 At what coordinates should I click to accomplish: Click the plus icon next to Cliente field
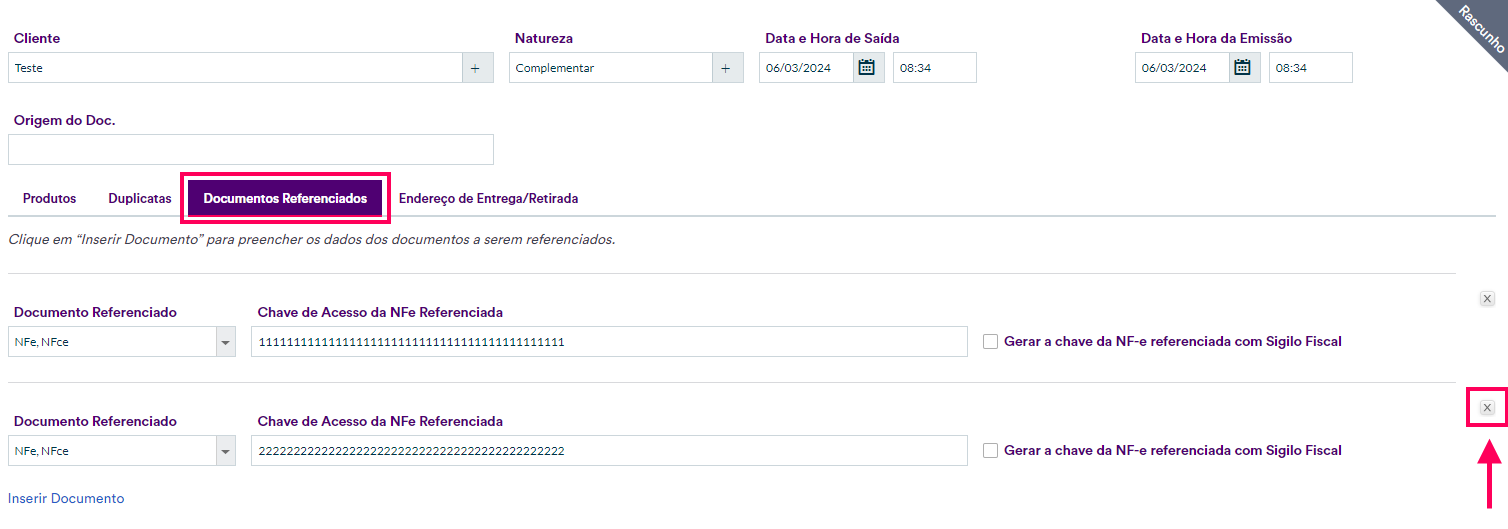point(477,68)
